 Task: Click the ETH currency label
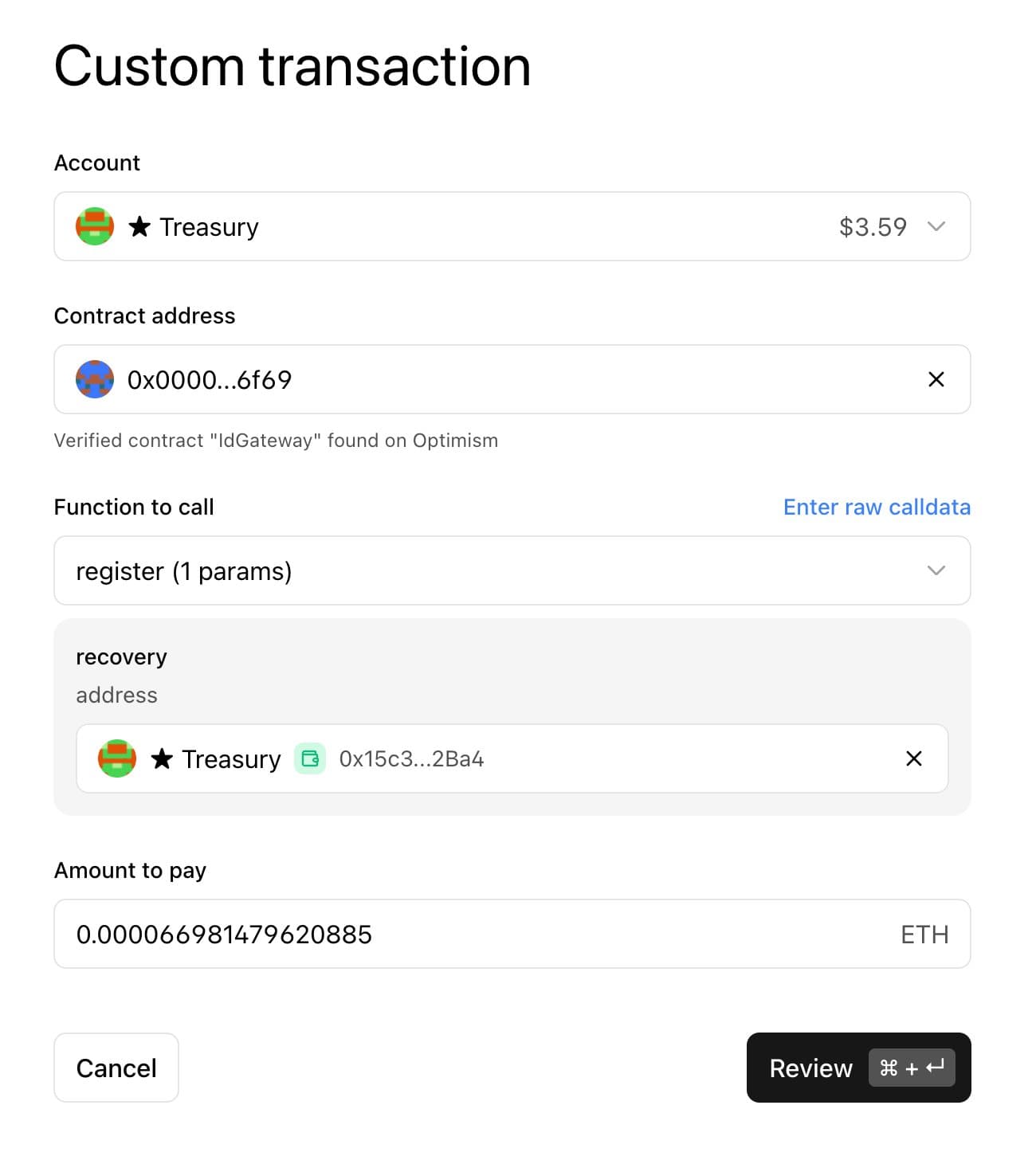click(924, 935)
